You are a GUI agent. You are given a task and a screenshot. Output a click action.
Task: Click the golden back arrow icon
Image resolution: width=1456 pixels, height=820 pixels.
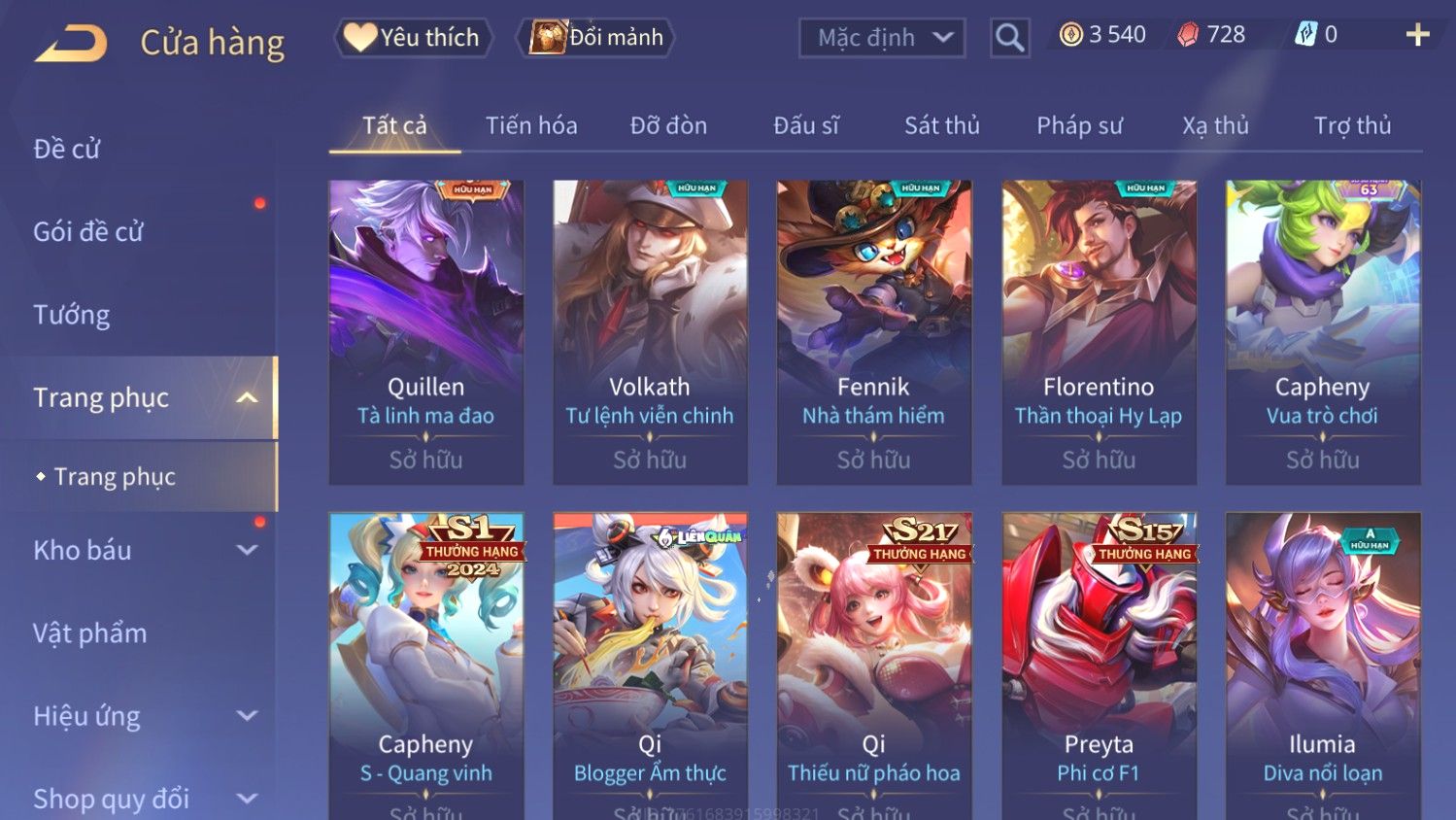pos(71,43)
